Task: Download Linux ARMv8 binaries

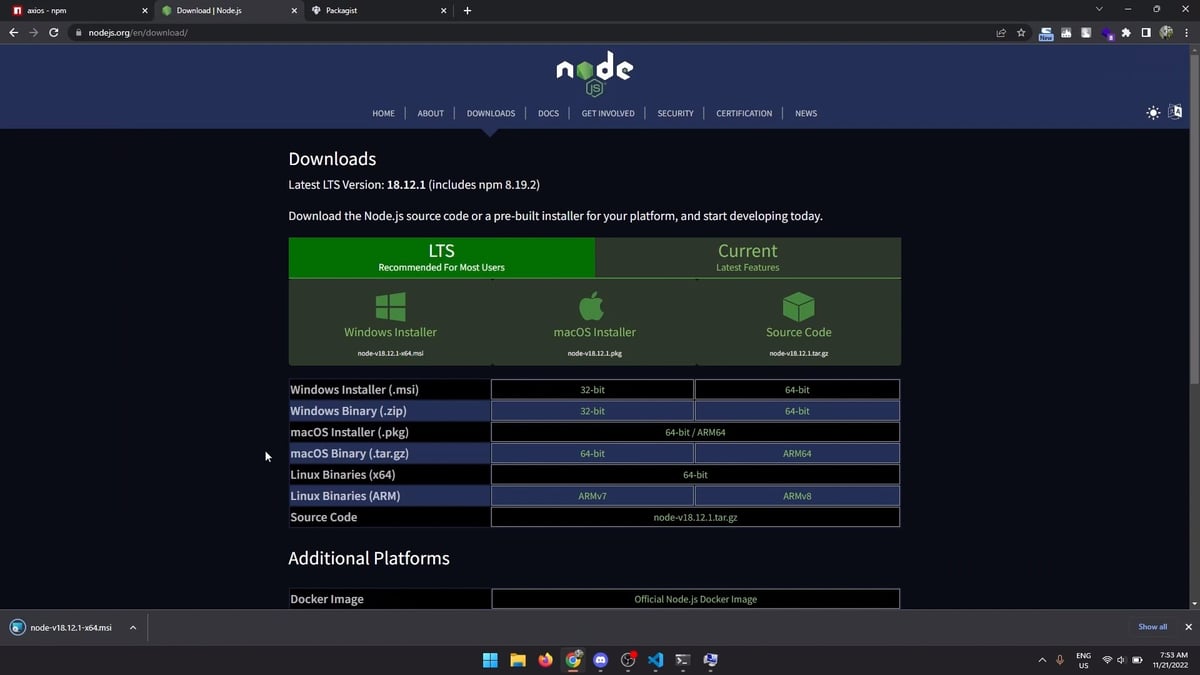Action: pos(797,496)
